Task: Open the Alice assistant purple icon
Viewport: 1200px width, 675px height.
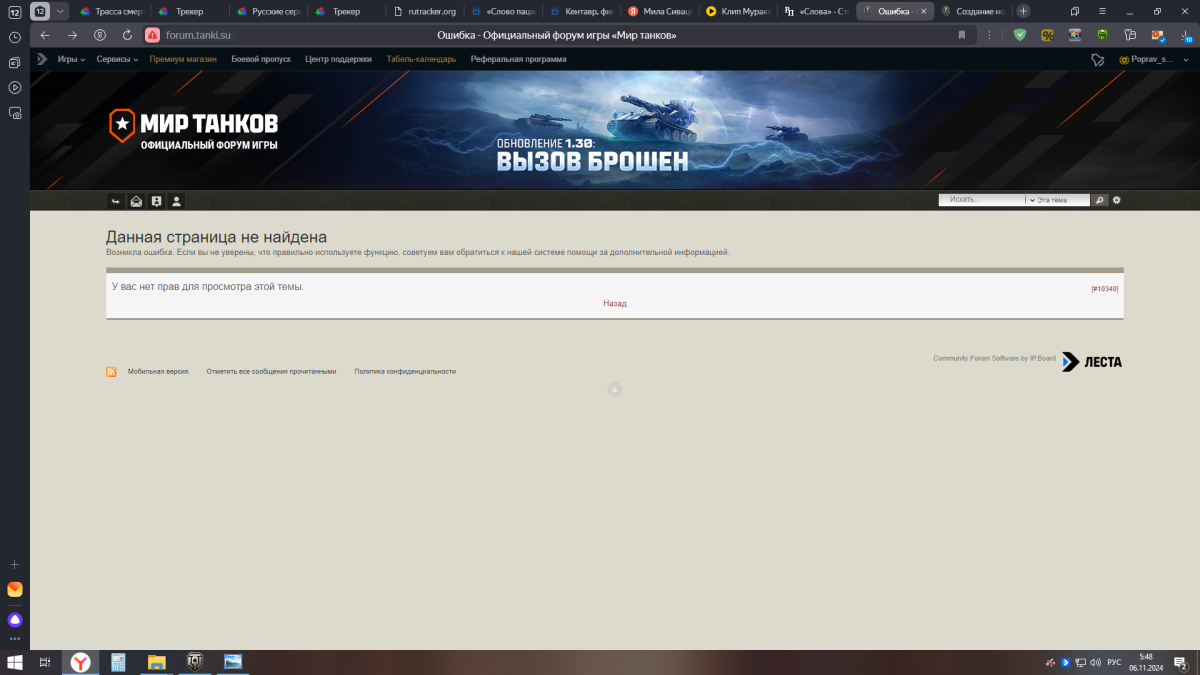Action: pos(15,620)
